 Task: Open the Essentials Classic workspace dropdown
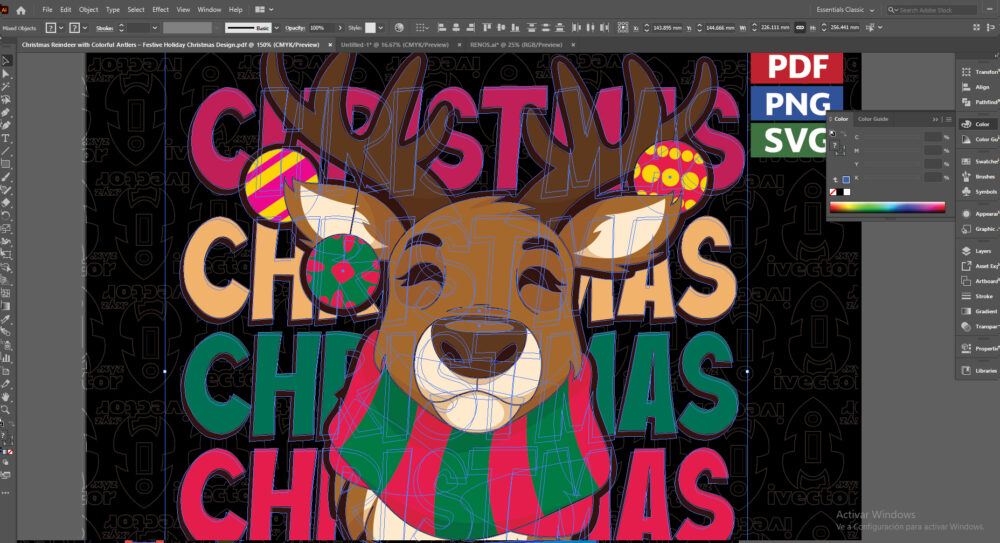click(845, 10)
